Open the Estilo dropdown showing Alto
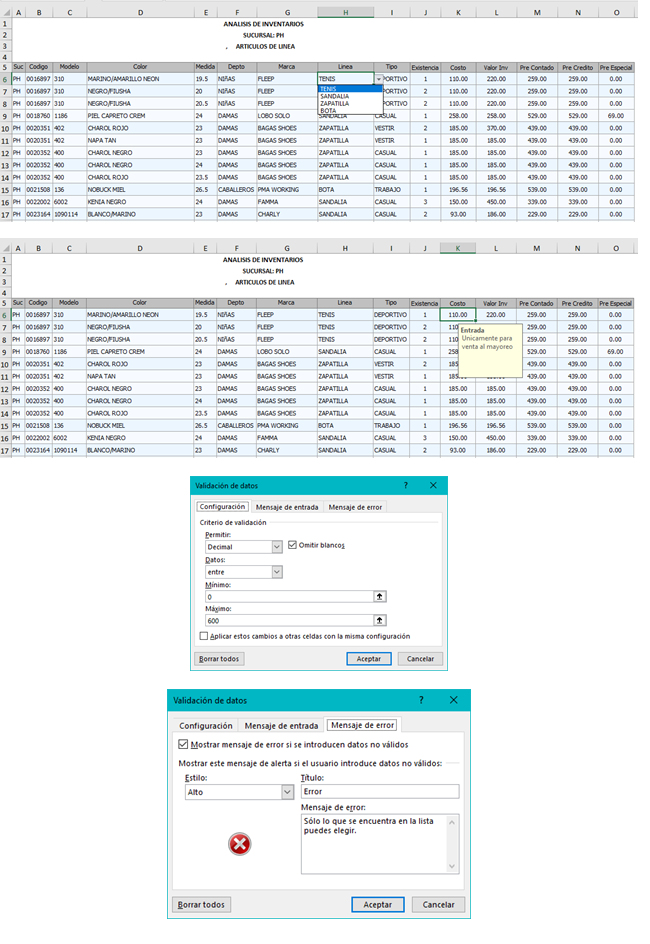This screenshot has height=944, width=650. point(288,792)
